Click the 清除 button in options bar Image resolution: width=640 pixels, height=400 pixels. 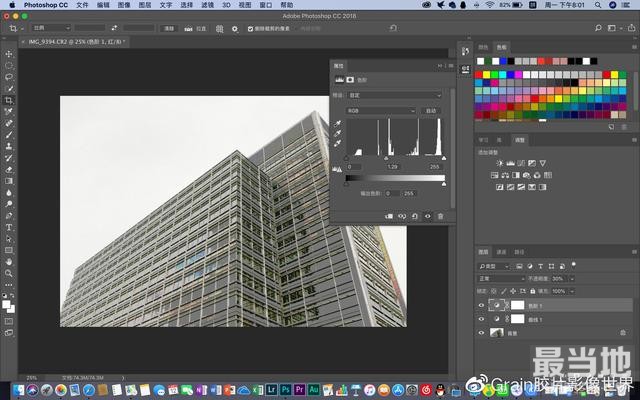pos(169,29)
